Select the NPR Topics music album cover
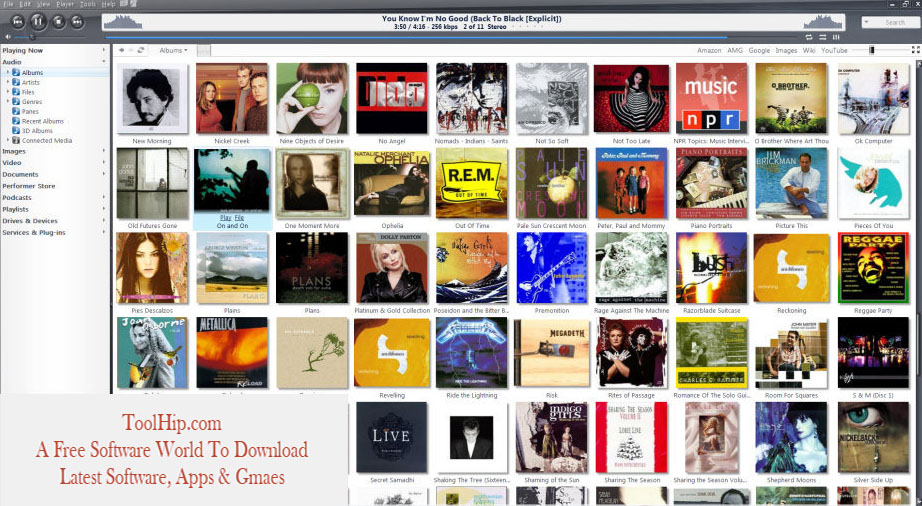This screenshot has height=506, width=922. [x=711, y=99]
